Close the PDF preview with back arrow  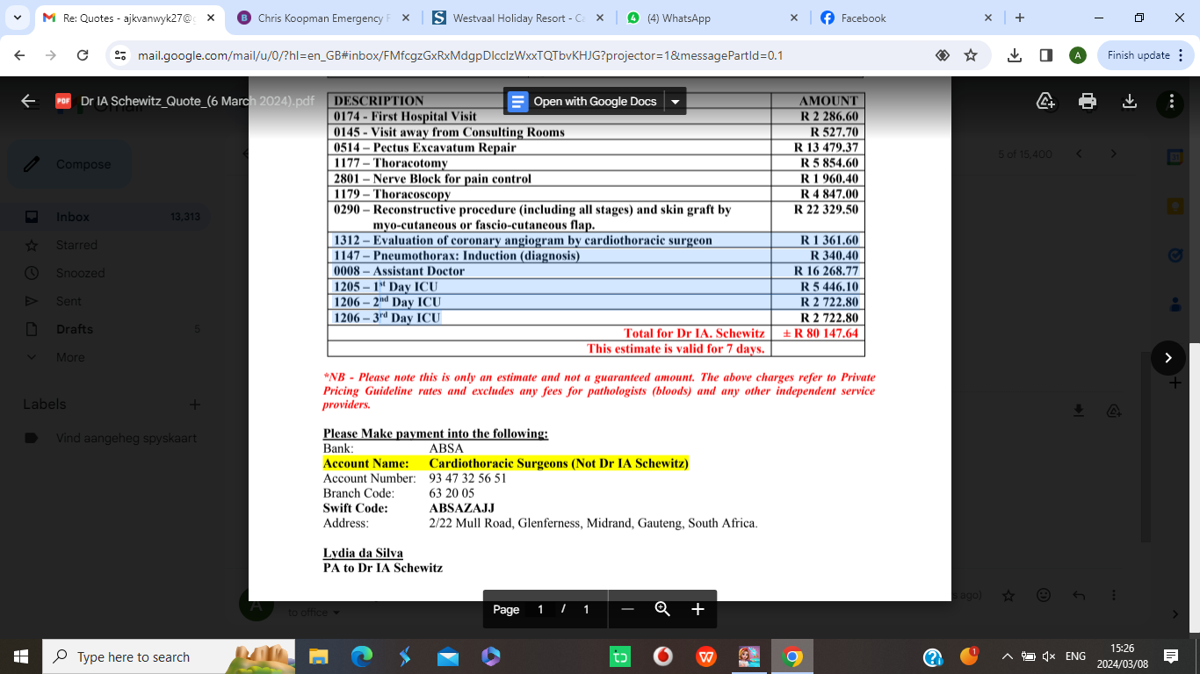(29, 101)
